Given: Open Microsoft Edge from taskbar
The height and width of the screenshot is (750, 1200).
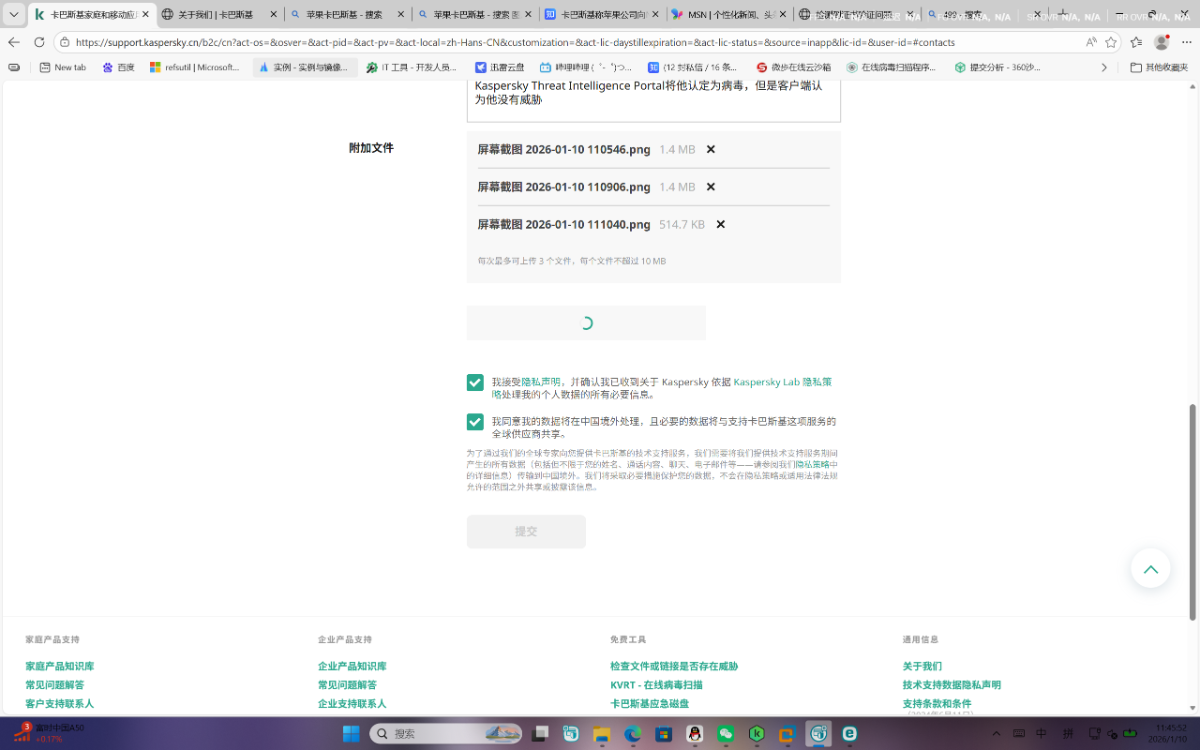Looking at the screenshot, I should pos(633,734).
